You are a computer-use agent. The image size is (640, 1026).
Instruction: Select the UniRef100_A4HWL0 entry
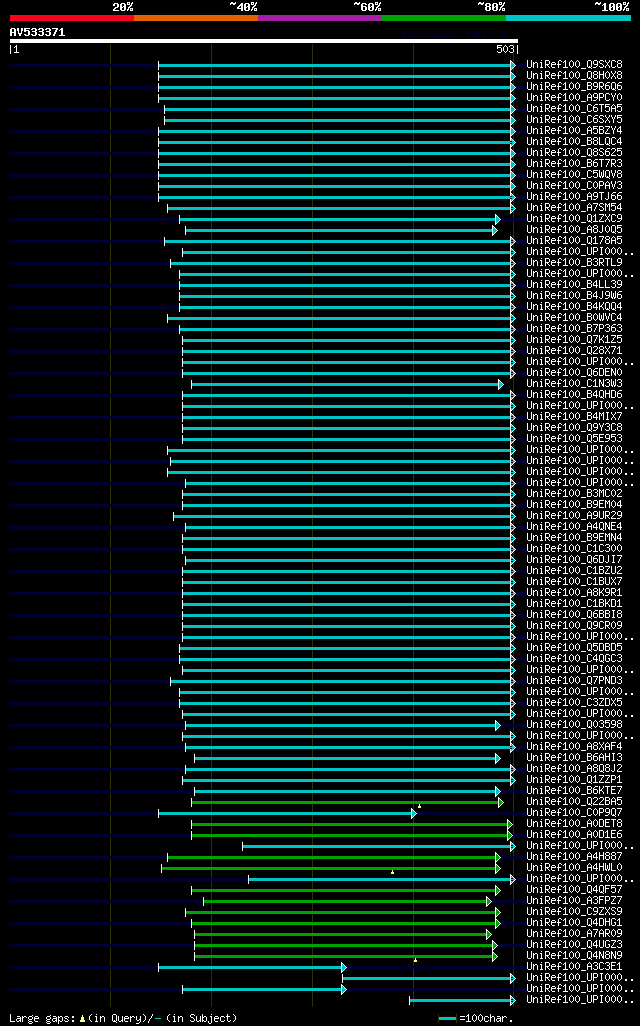tap(575, 868)
